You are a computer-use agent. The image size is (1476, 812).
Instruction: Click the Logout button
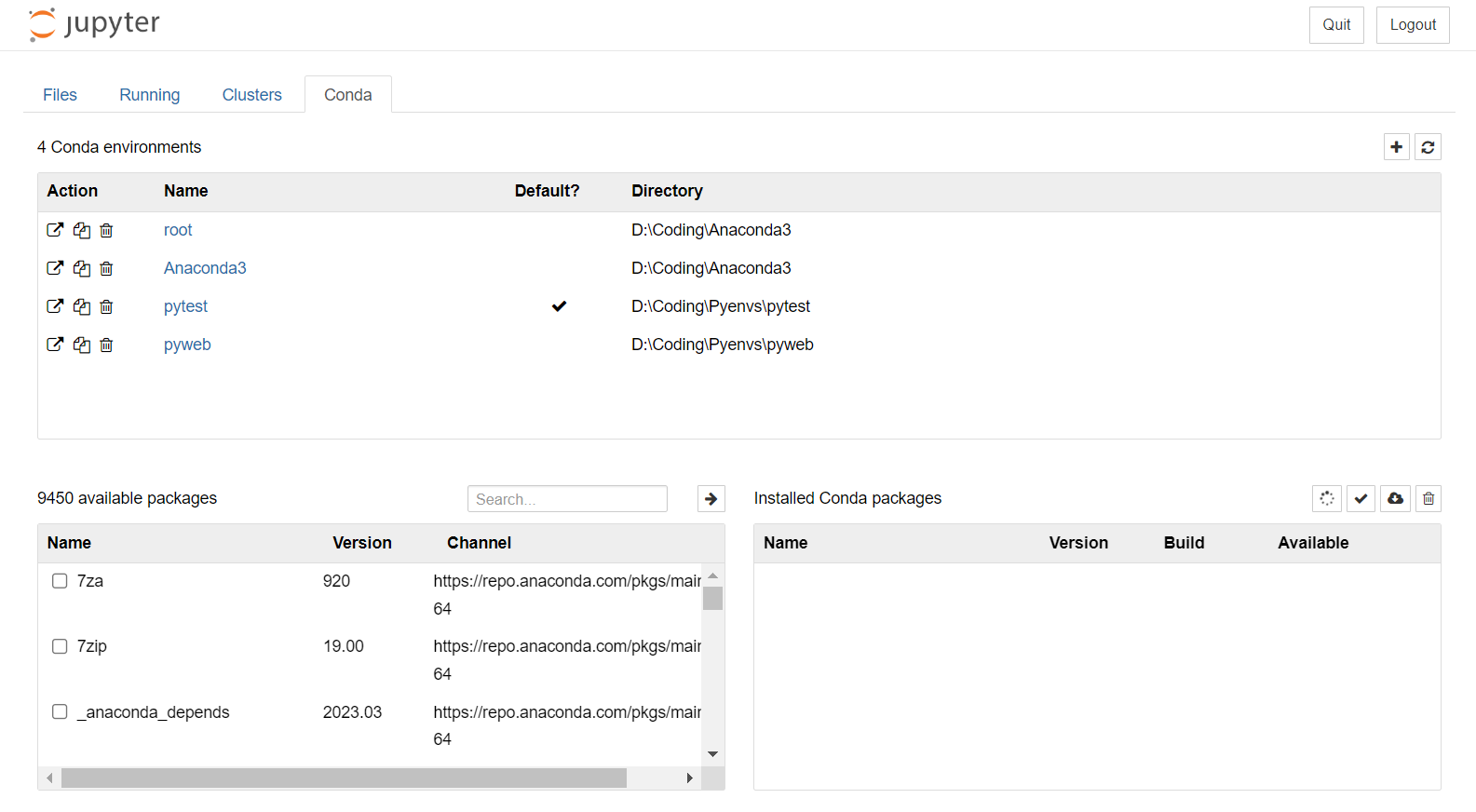1413,25
